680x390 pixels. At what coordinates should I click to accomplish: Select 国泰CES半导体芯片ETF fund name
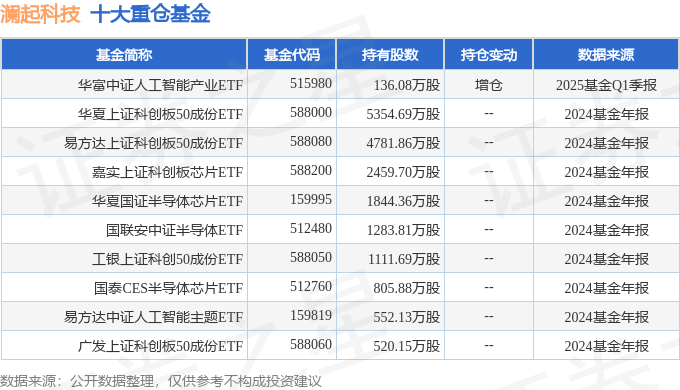tap(168, 288)
